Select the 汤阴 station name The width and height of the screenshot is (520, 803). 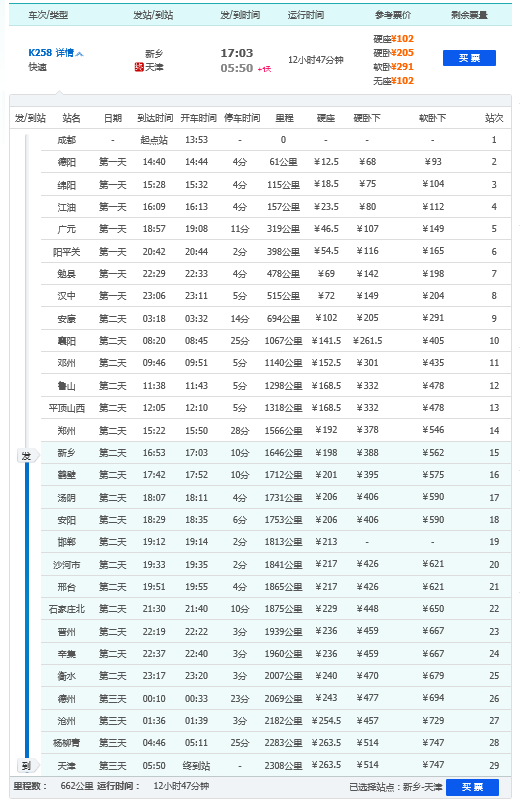(x=67, y=498)
